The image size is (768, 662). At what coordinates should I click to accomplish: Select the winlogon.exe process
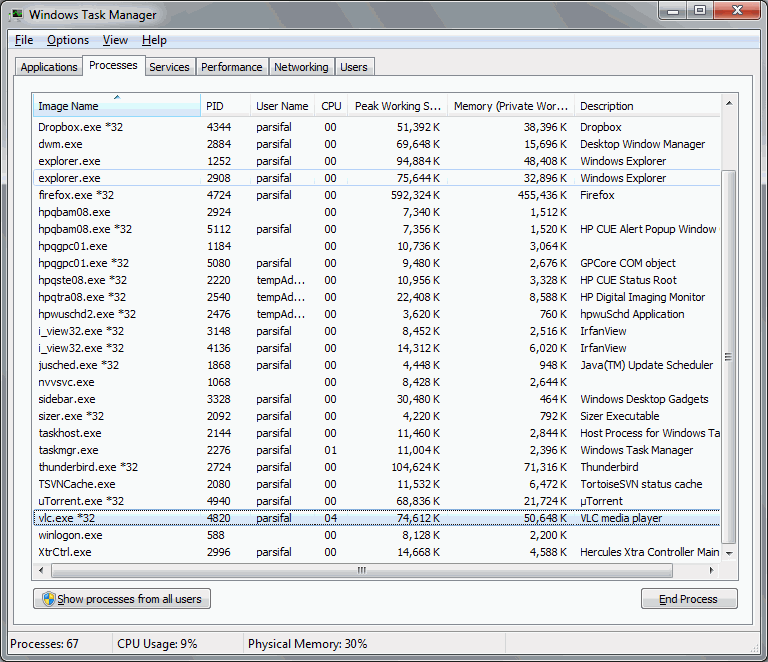click(377, 535)
